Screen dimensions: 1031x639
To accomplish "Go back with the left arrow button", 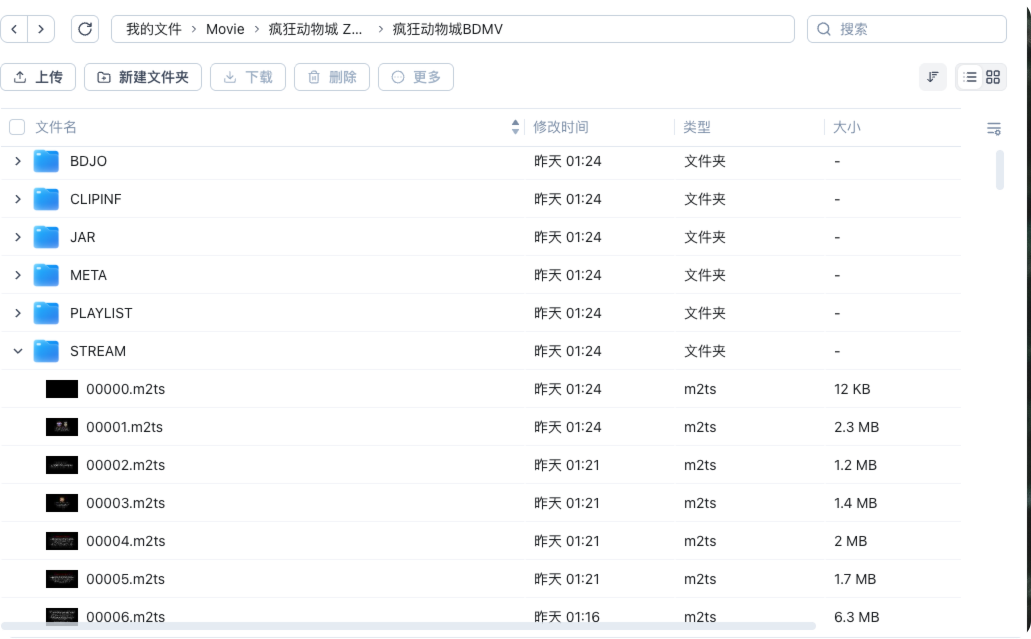I will (14, 29).
